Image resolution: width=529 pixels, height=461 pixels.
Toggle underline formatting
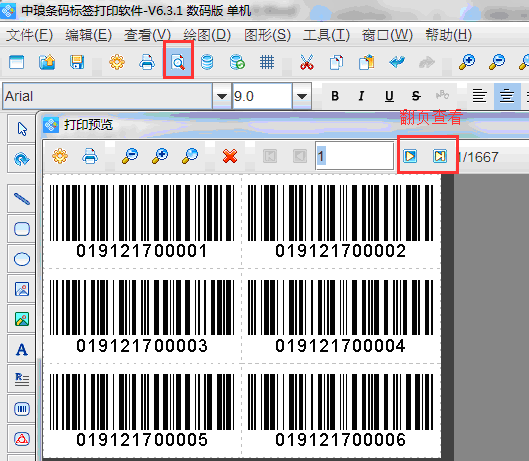[389, 96]
